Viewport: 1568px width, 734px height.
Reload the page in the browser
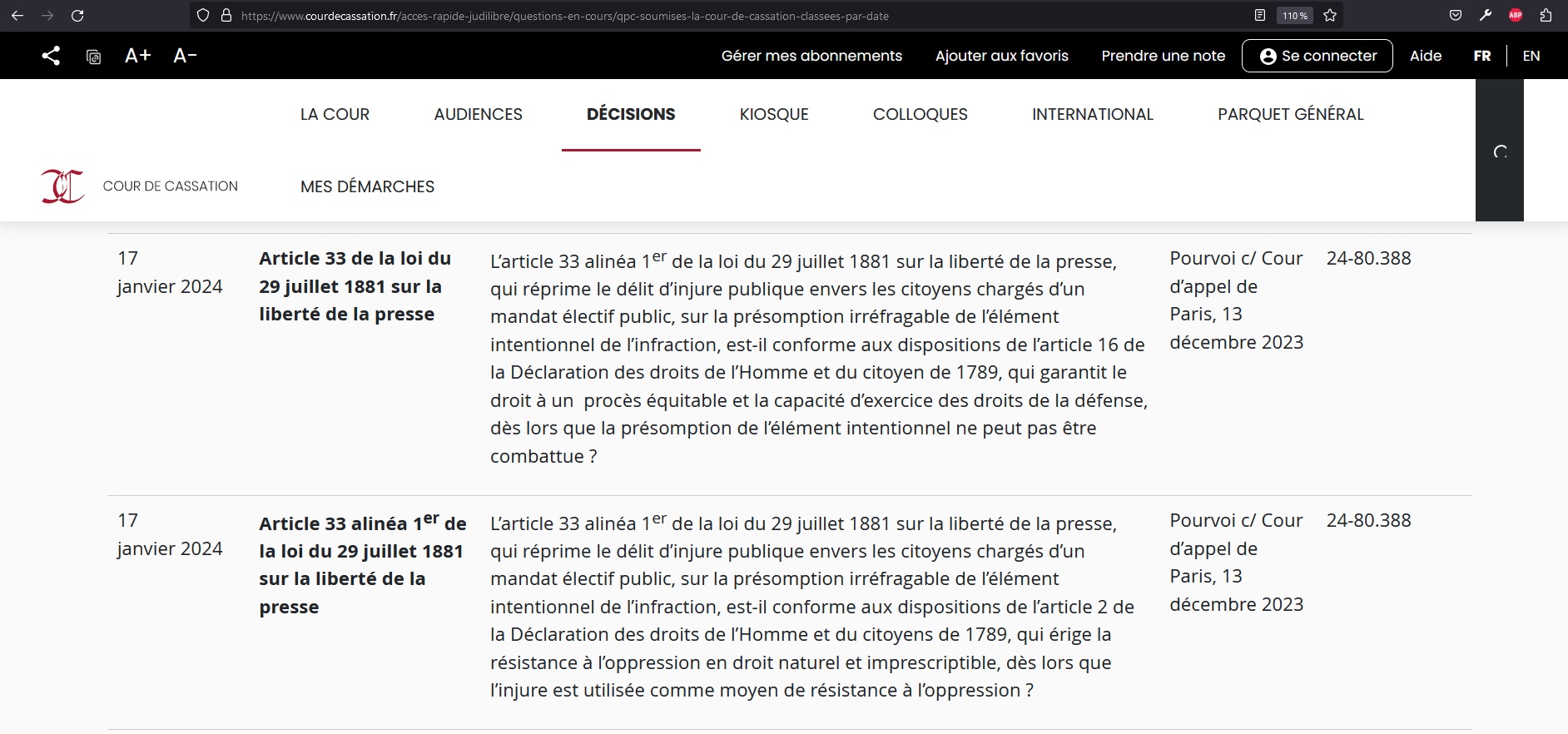(77, 15)
